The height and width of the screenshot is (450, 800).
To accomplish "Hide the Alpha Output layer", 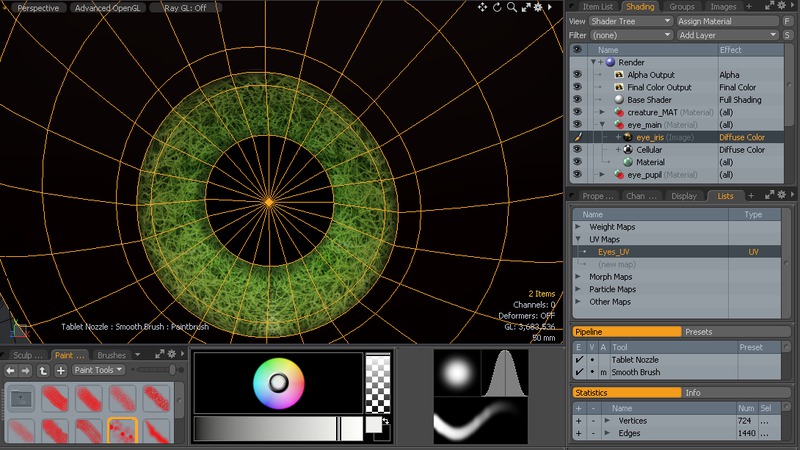I will (x=577, y=75).
